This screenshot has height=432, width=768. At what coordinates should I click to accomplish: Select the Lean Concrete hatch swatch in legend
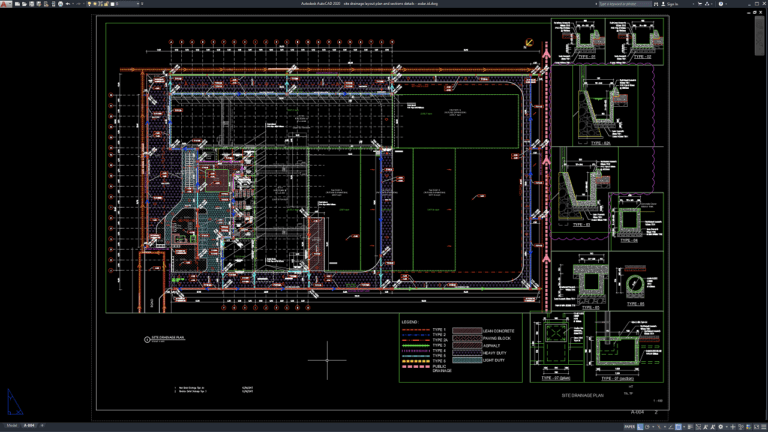pyautogui.click(x=467, y=331)
